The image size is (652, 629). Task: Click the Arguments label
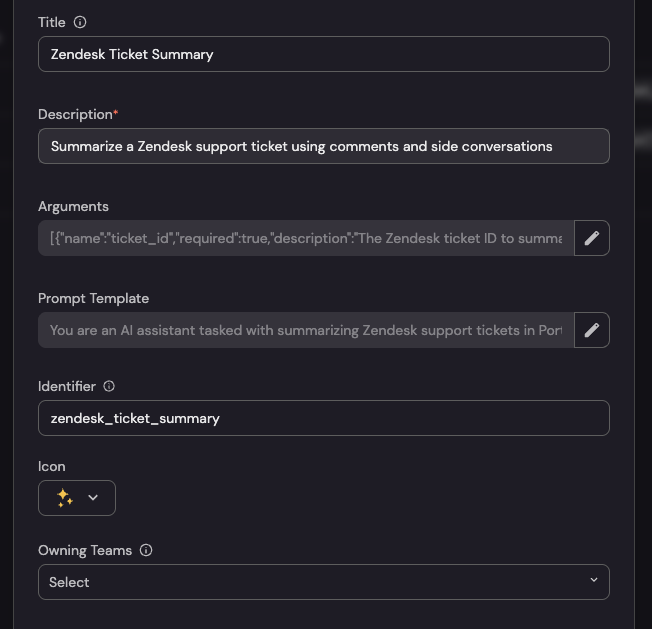73,206
